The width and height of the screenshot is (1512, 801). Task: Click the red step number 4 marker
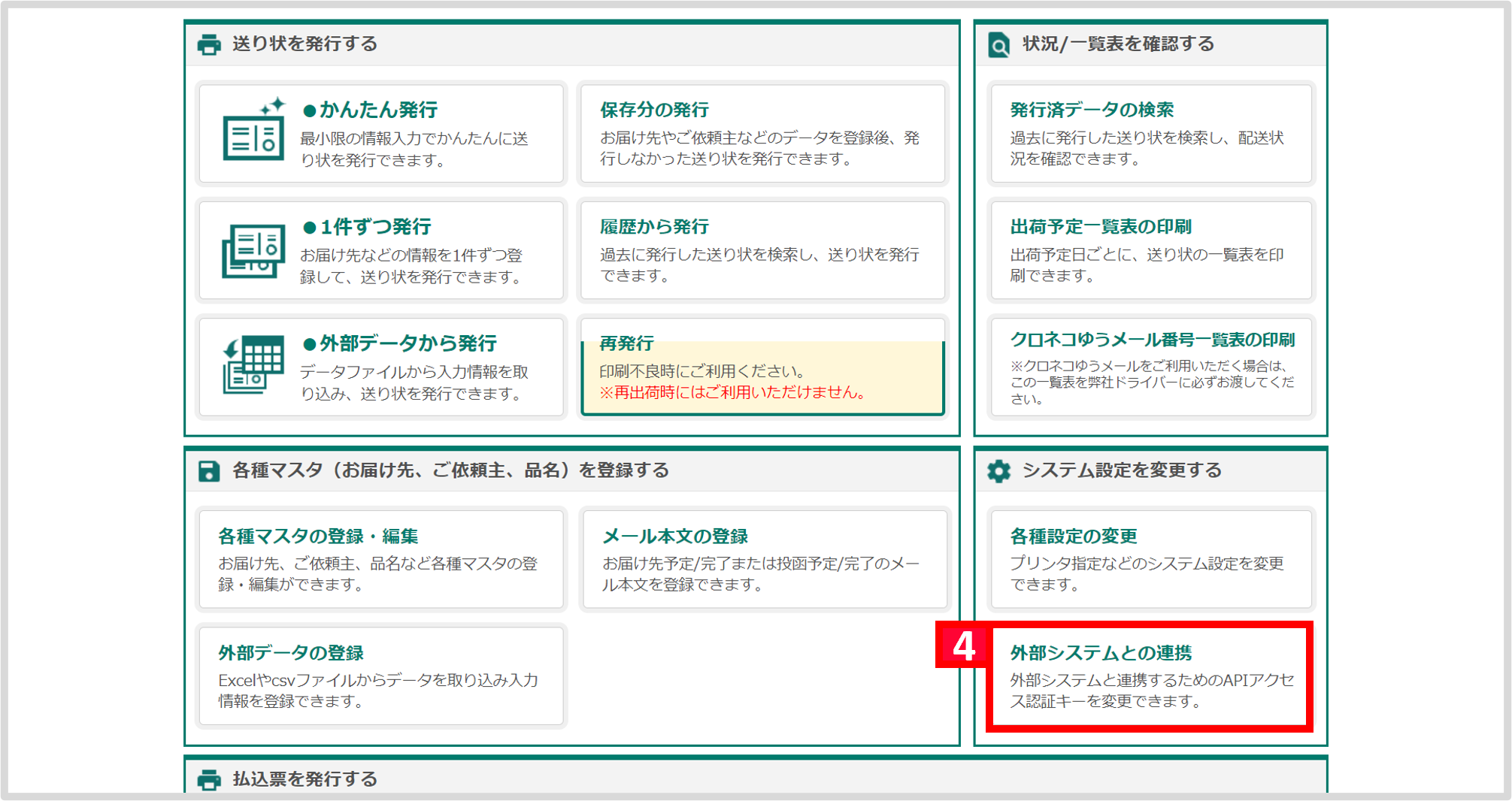point(962,645)
